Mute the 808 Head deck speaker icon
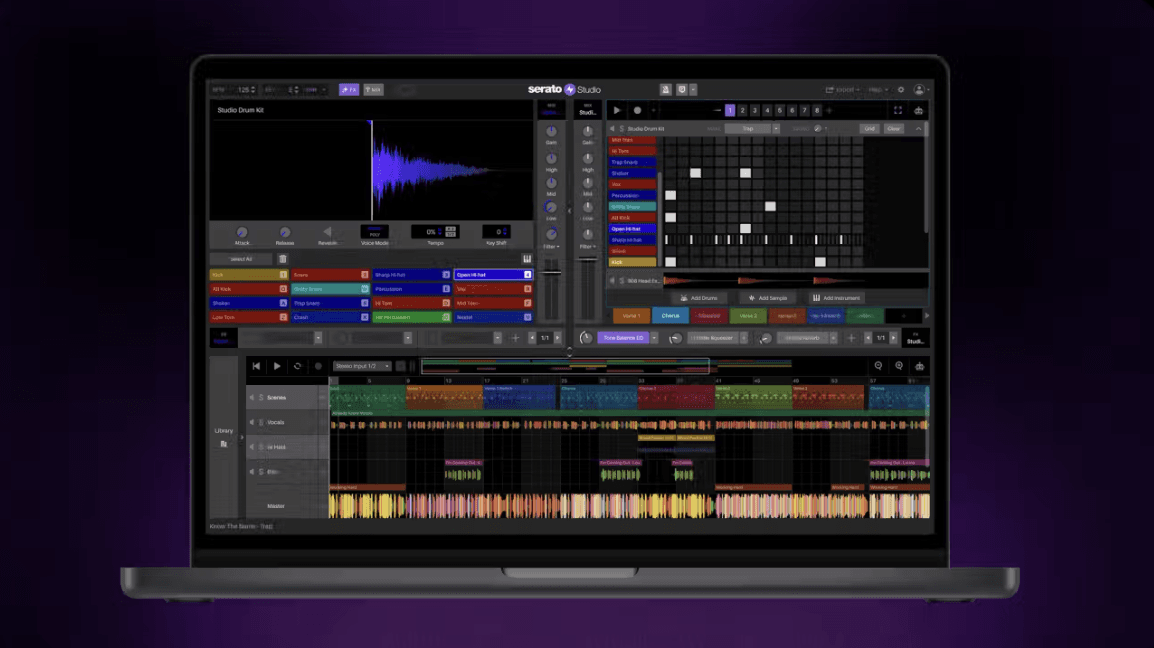Screen dimensions: 1154x648 (612, 281)
